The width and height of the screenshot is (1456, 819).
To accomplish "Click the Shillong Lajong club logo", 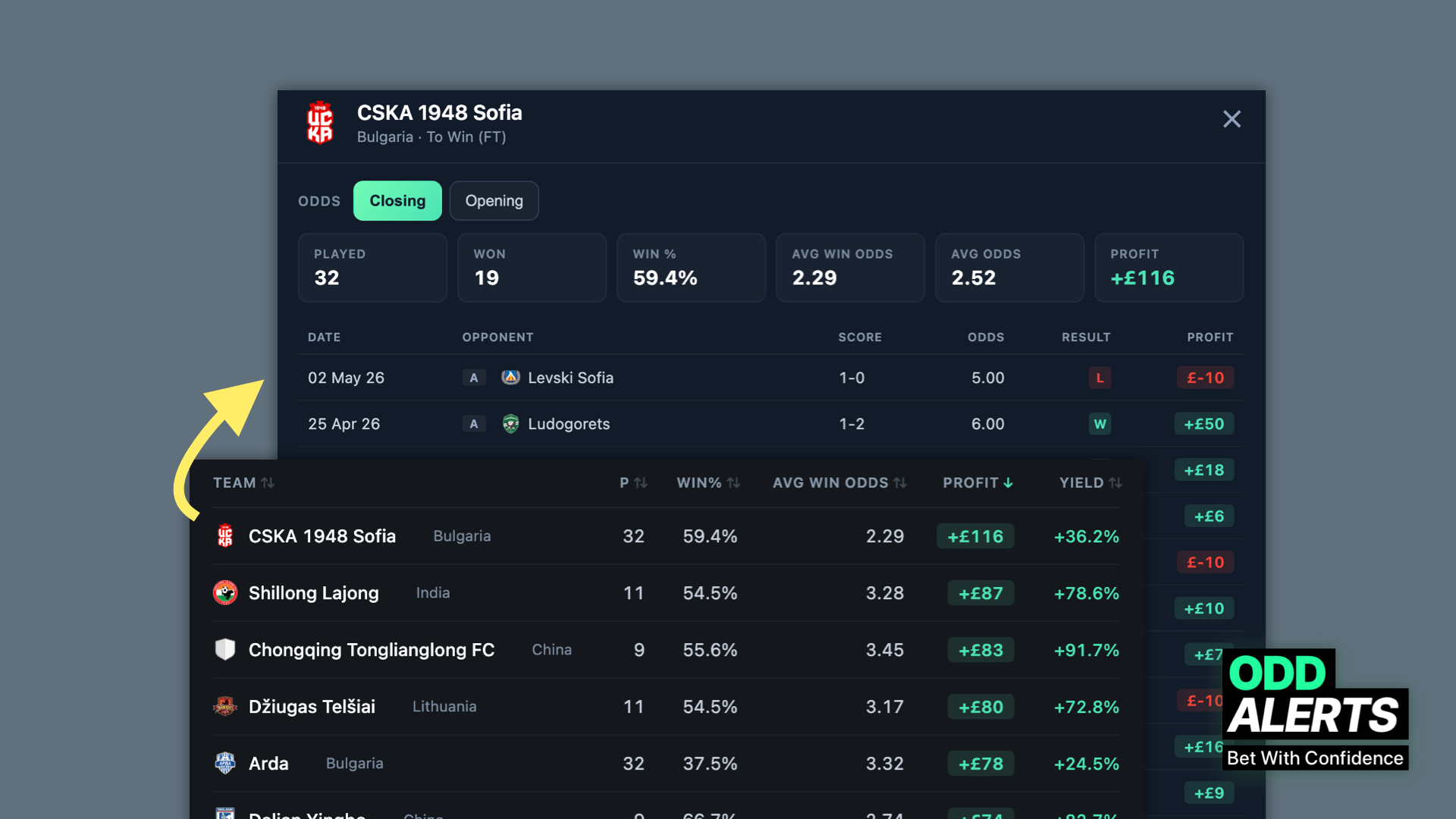I will click(225, 593).
